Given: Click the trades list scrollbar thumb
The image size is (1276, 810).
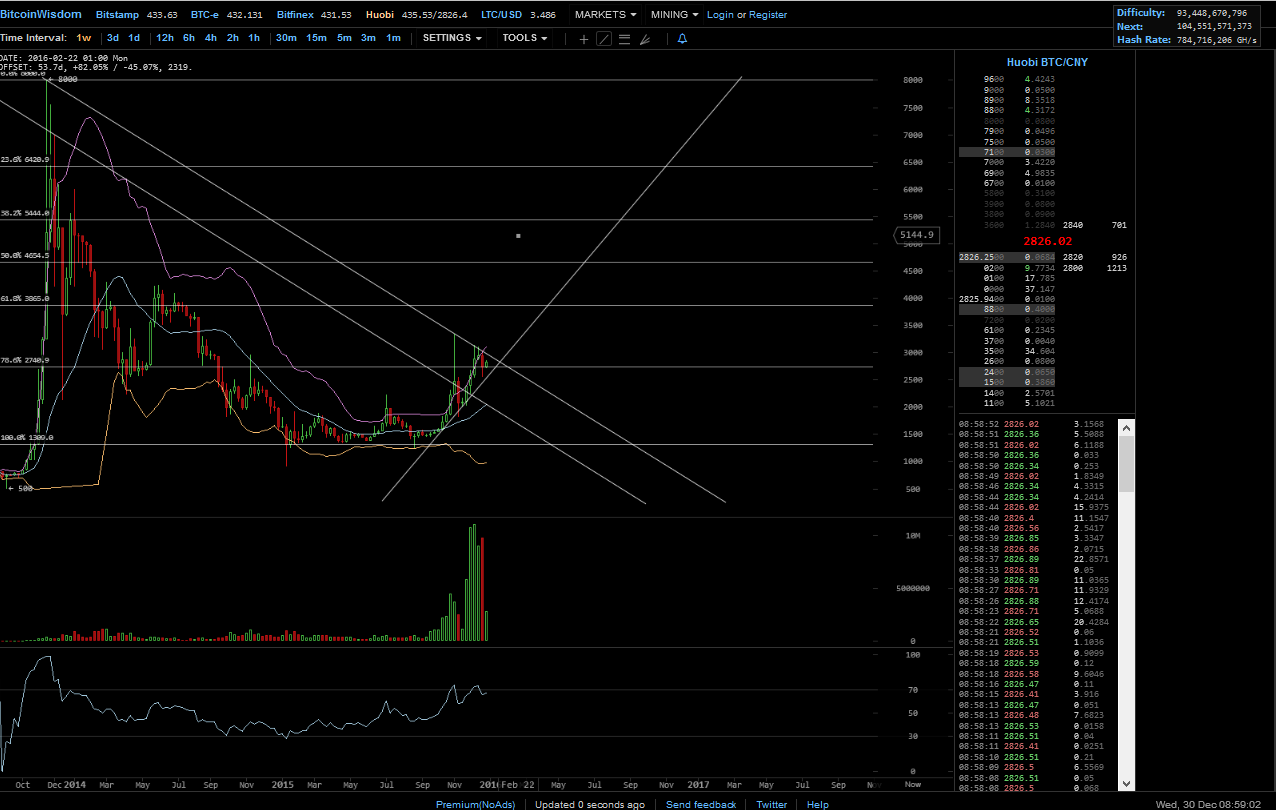Looking at the screenshot, I should [1127, 464].
